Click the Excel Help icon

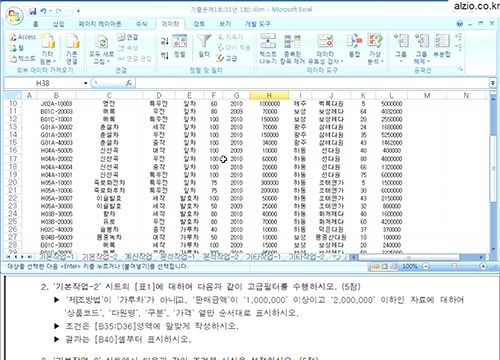coord(460,24)
